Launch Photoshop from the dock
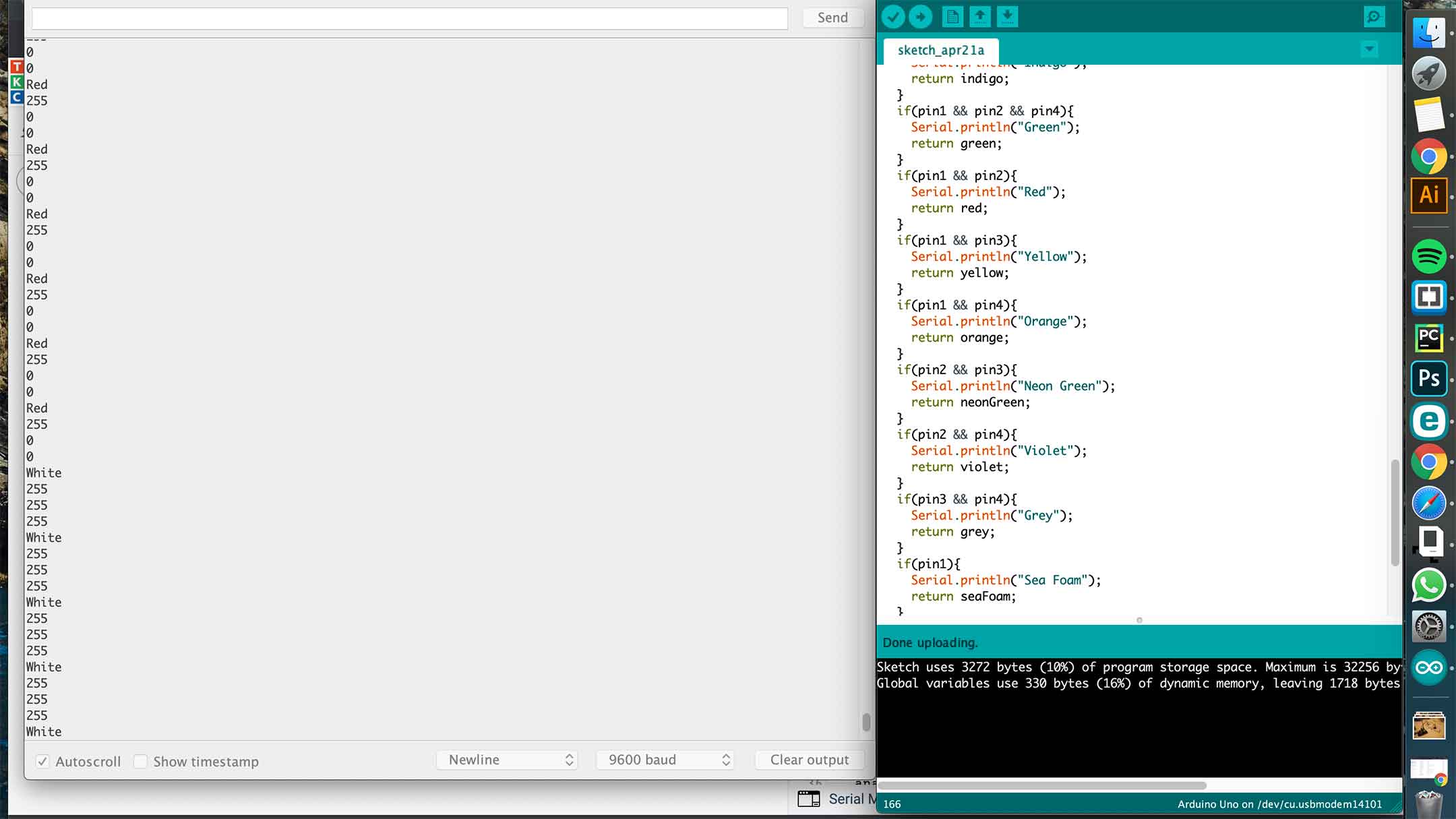 coord(1428,378)
